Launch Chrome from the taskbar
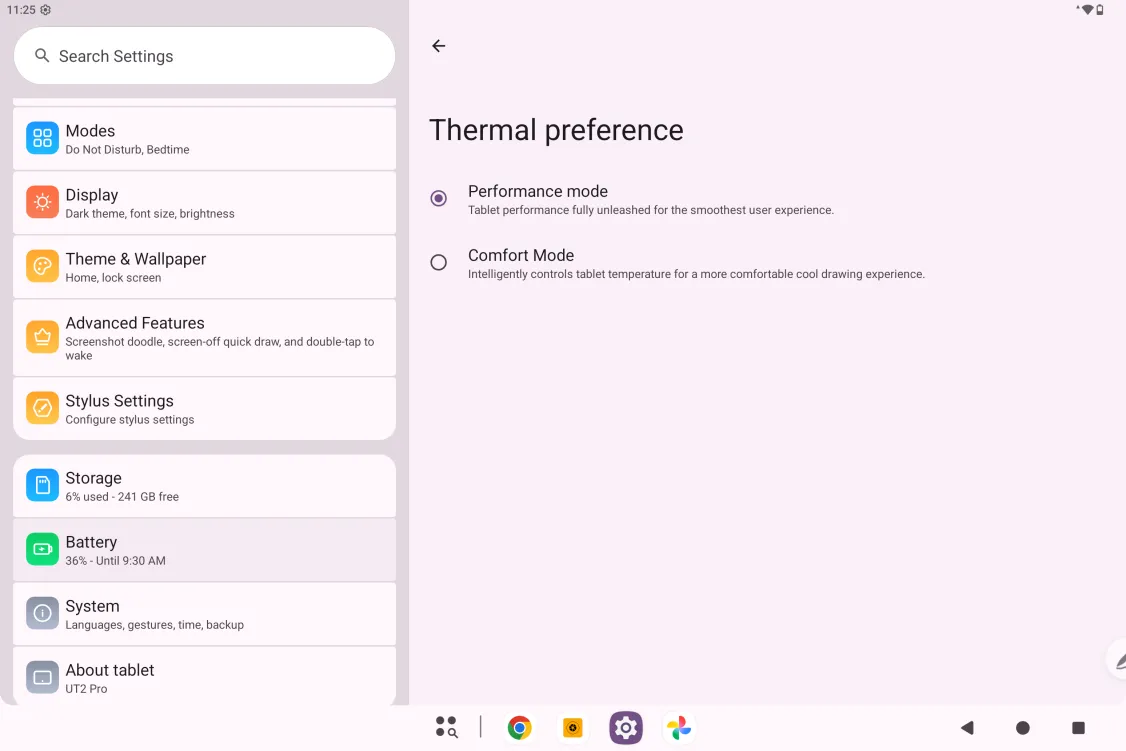 (x=519, y=728)
